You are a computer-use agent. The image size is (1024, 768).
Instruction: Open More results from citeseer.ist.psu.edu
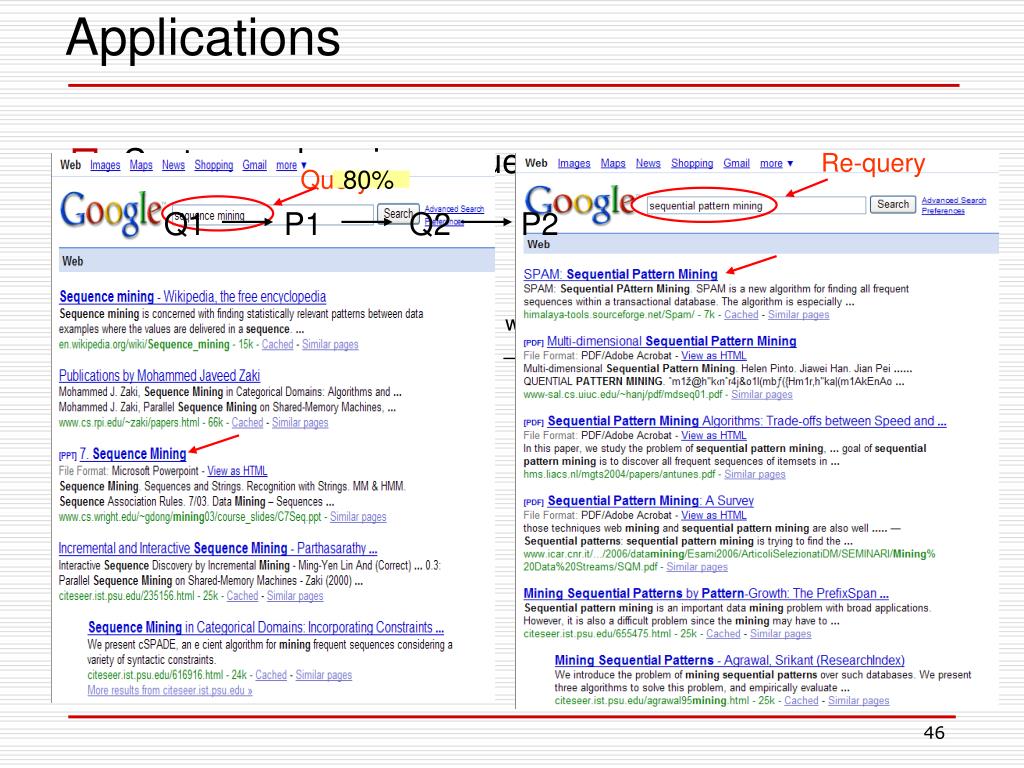(170, 690)
